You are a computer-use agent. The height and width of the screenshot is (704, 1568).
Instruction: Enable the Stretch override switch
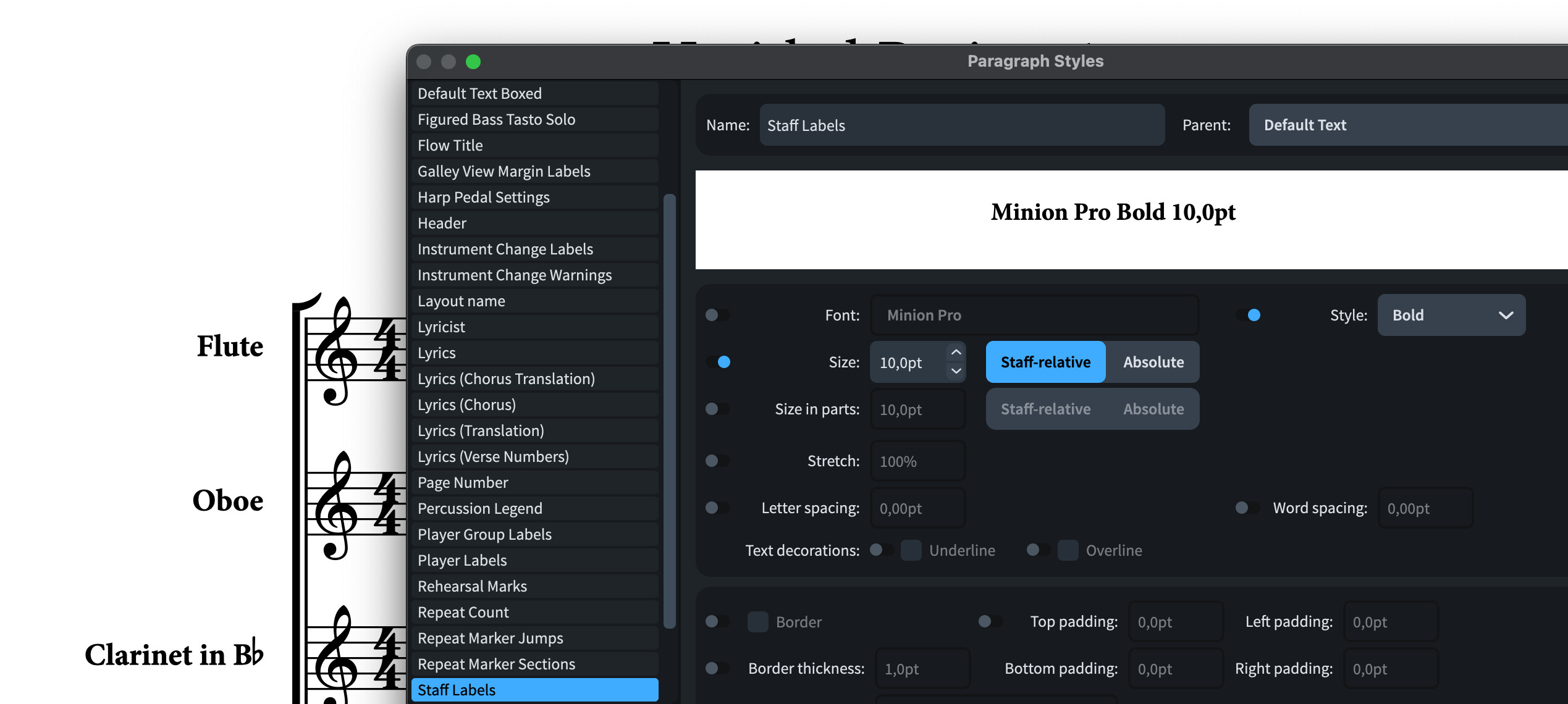pos(717,461)
